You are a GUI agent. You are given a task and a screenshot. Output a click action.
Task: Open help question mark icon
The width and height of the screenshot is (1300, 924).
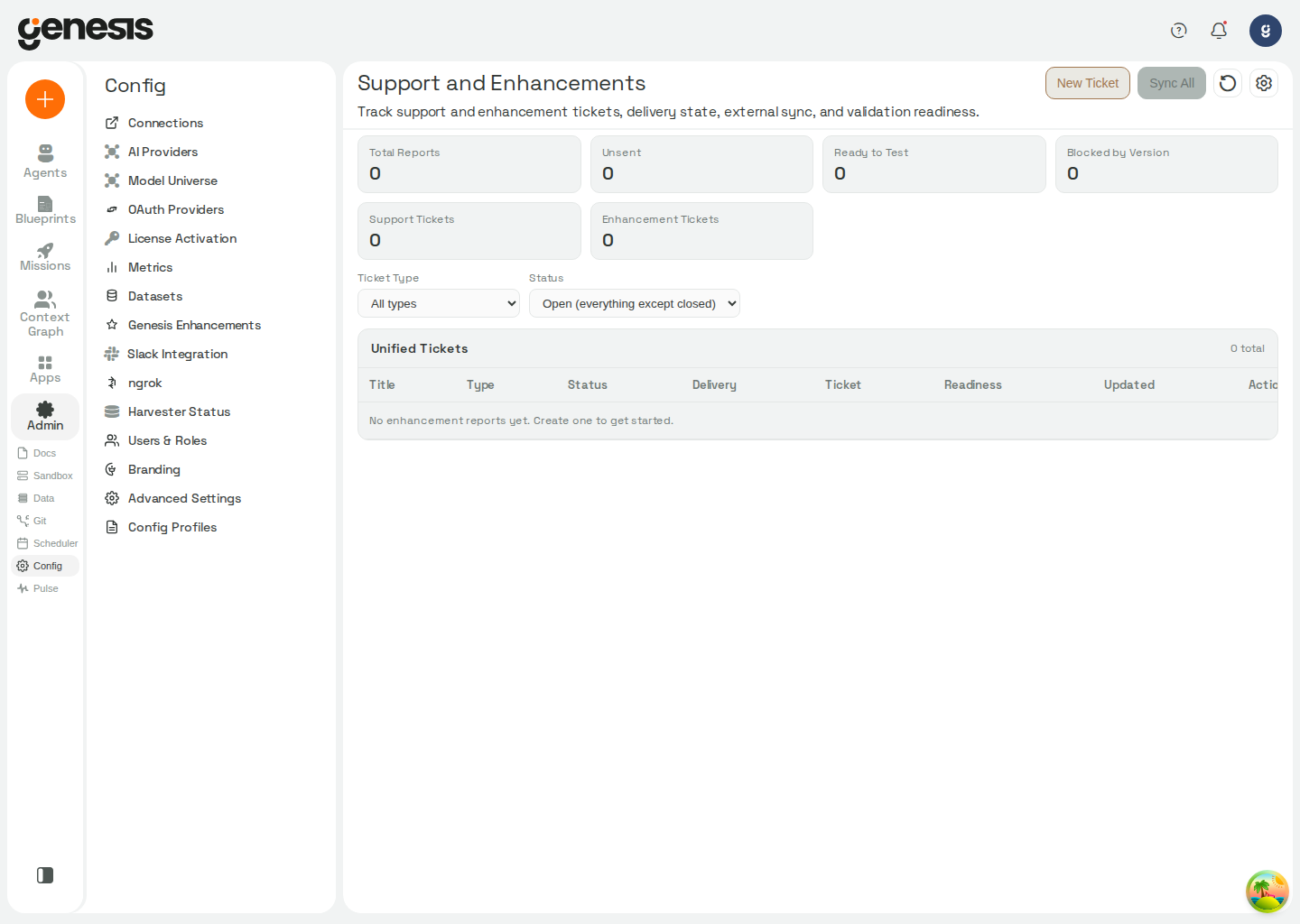coord(1178,31)
